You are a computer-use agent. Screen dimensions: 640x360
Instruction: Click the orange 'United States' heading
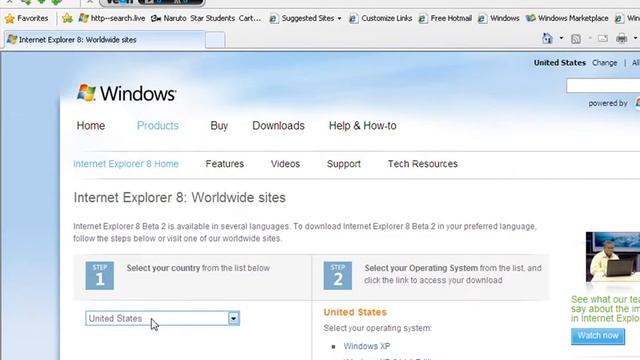coord(355,312)
